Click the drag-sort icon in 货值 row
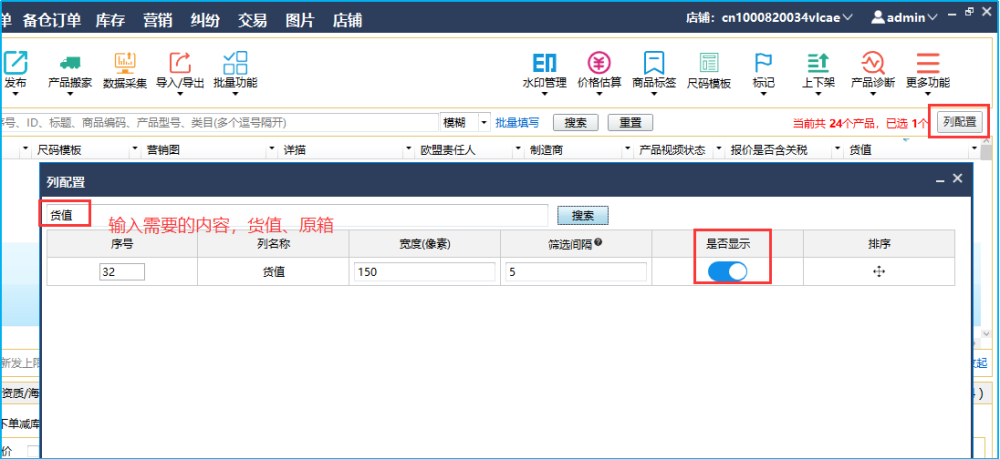The width and height of the screenshot is (1000, 459). click(x=879, y=272)
